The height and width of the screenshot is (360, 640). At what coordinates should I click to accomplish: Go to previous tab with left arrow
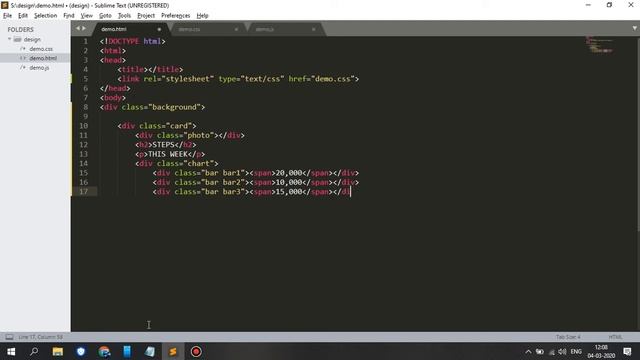tap(78, 28)
